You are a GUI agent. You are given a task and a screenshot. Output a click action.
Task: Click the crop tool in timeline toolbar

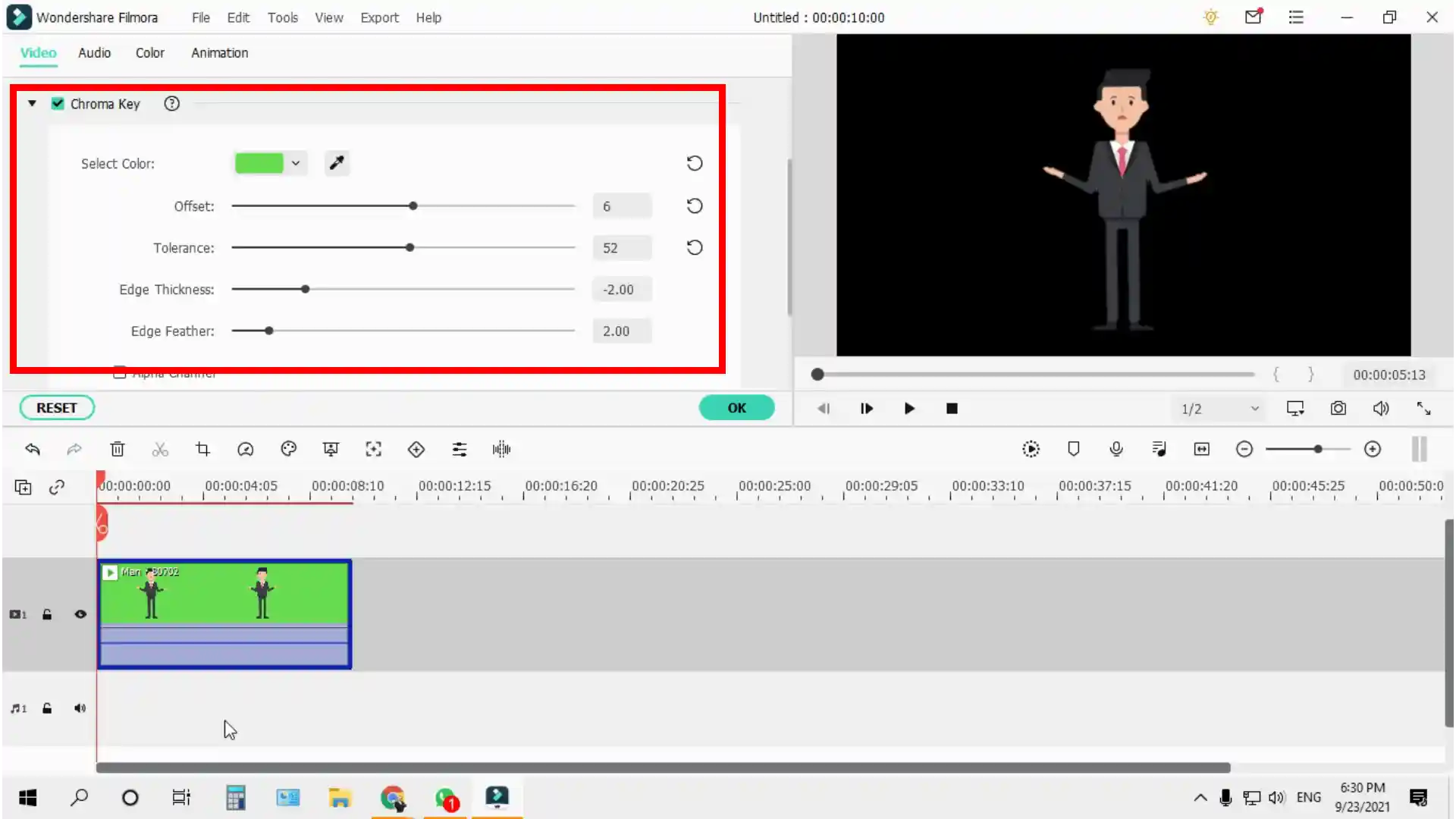(202, 449)
